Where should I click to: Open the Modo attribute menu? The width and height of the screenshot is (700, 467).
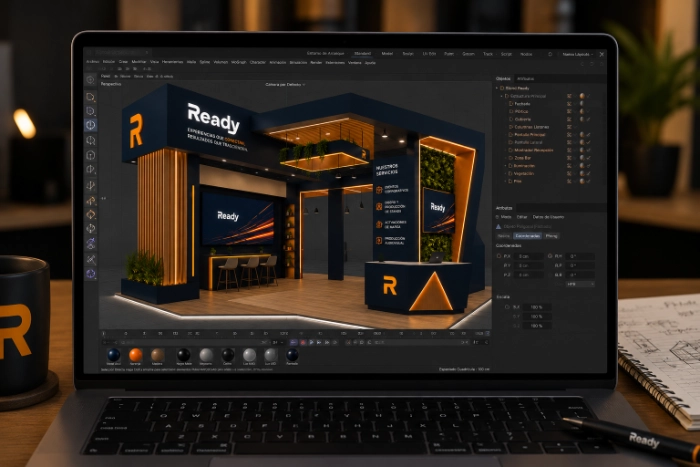(x=506, y=217)
